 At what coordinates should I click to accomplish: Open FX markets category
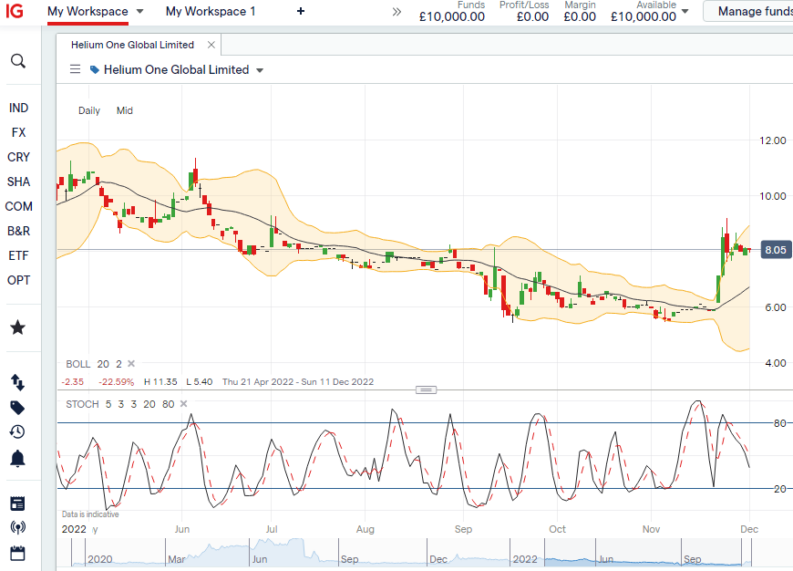pos(18,133)
